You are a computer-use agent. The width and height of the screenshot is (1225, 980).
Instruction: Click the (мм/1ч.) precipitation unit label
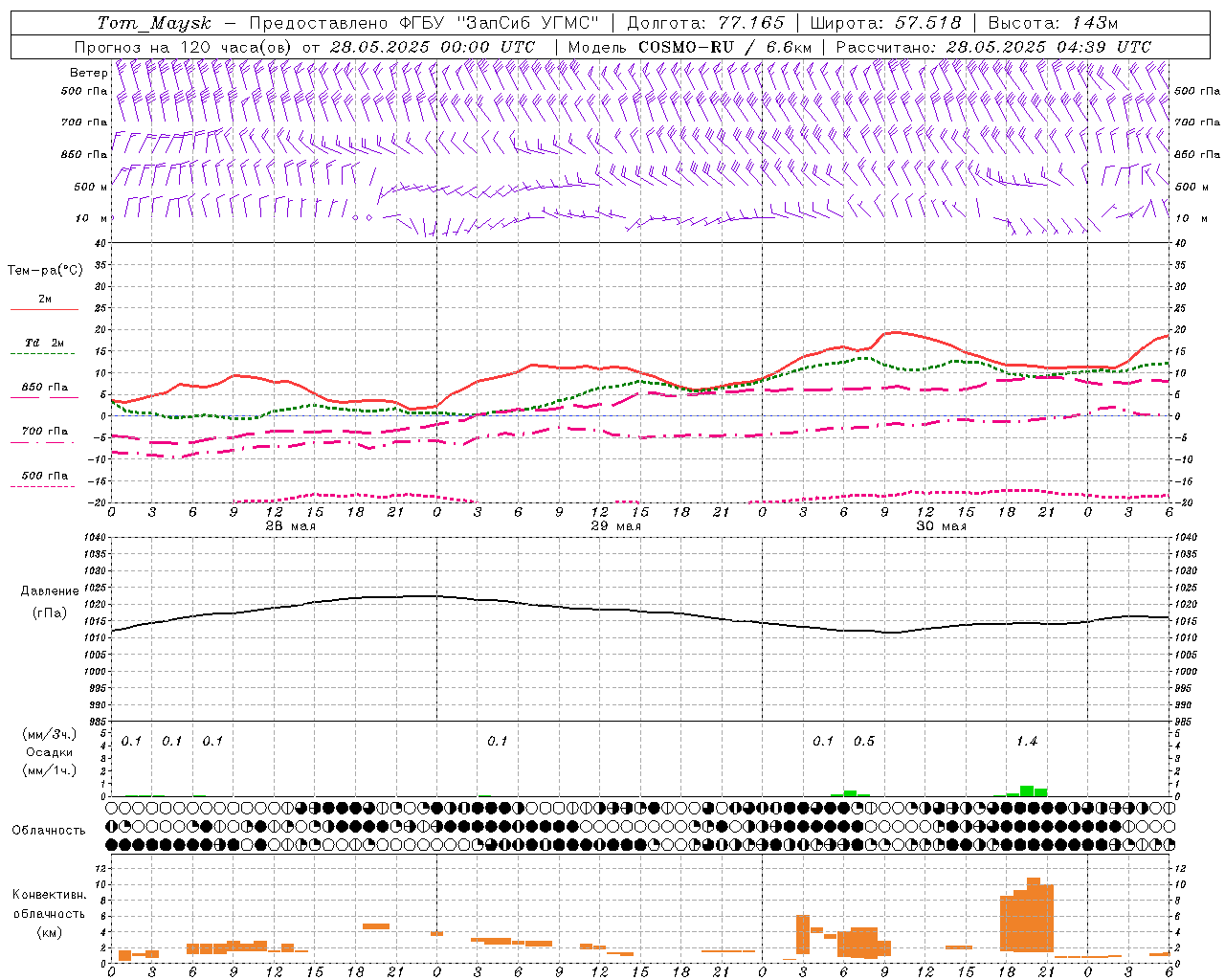[50, 770]
